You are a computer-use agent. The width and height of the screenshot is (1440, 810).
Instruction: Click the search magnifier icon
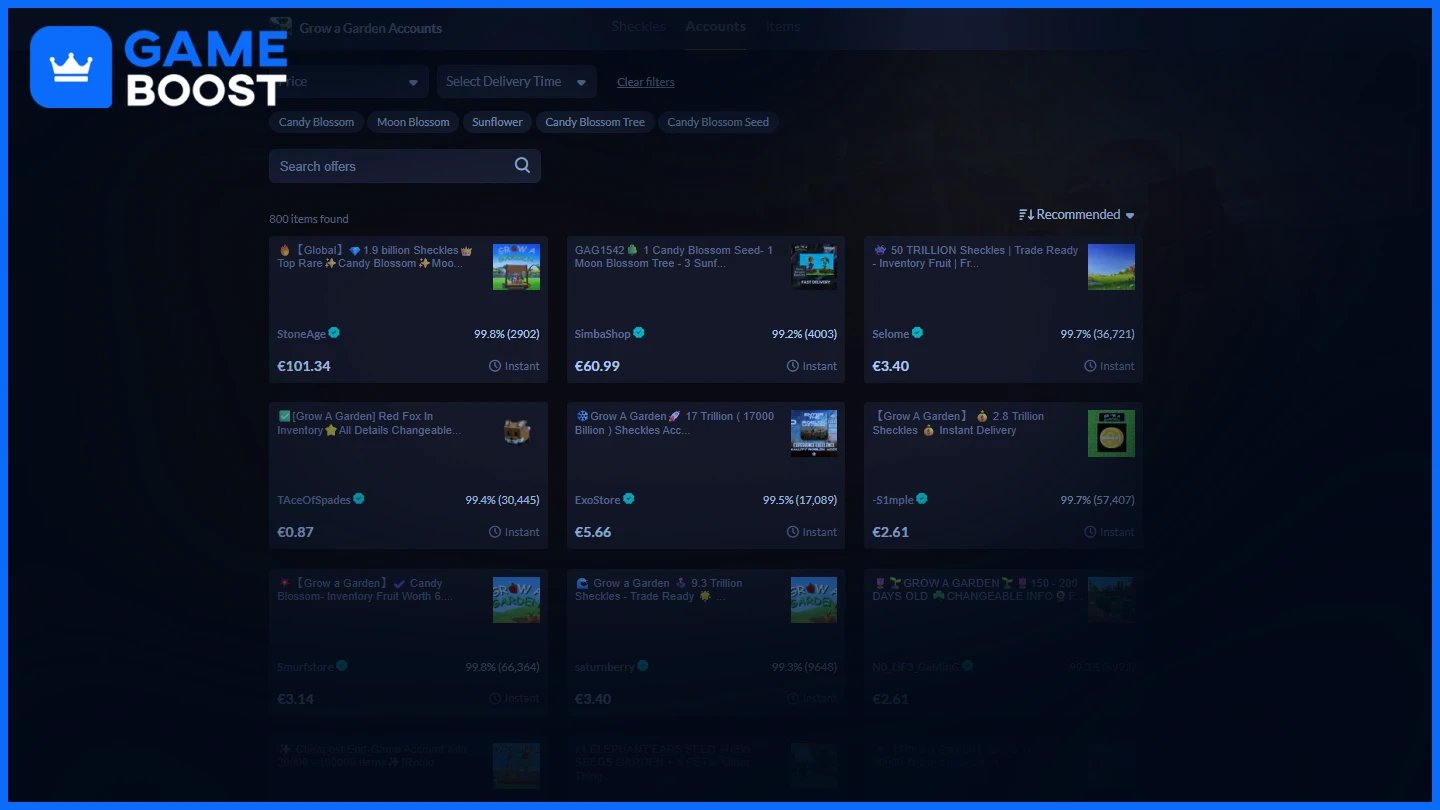click(522, 166)
